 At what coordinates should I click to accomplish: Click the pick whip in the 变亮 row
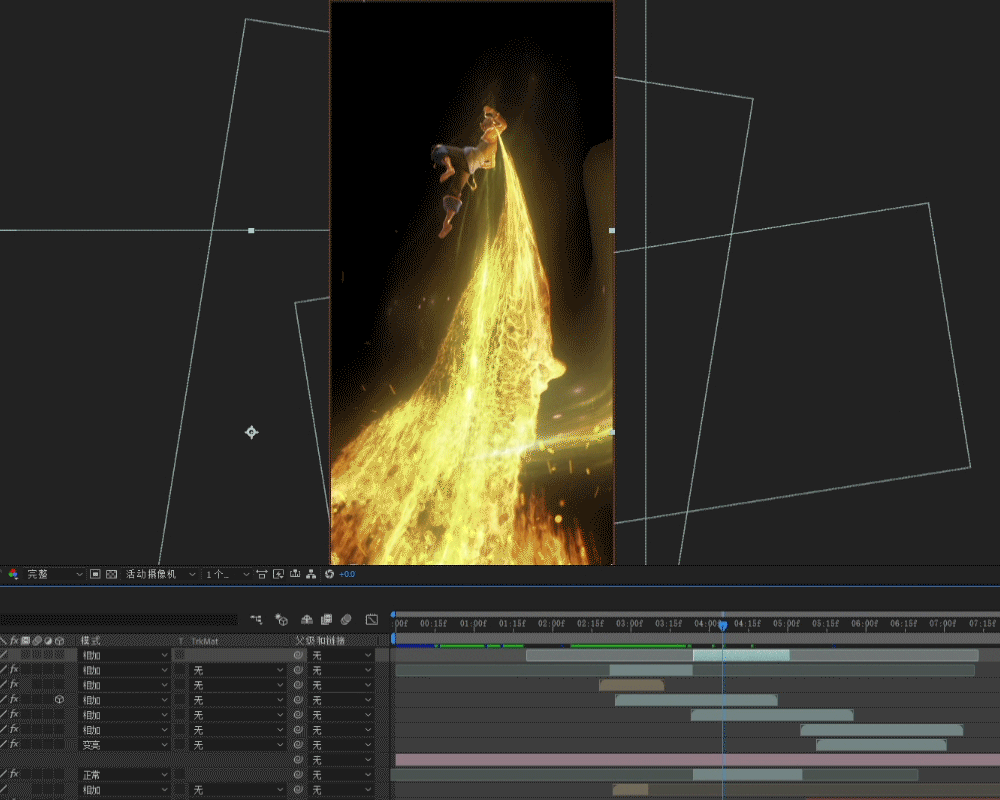[298, 744]
